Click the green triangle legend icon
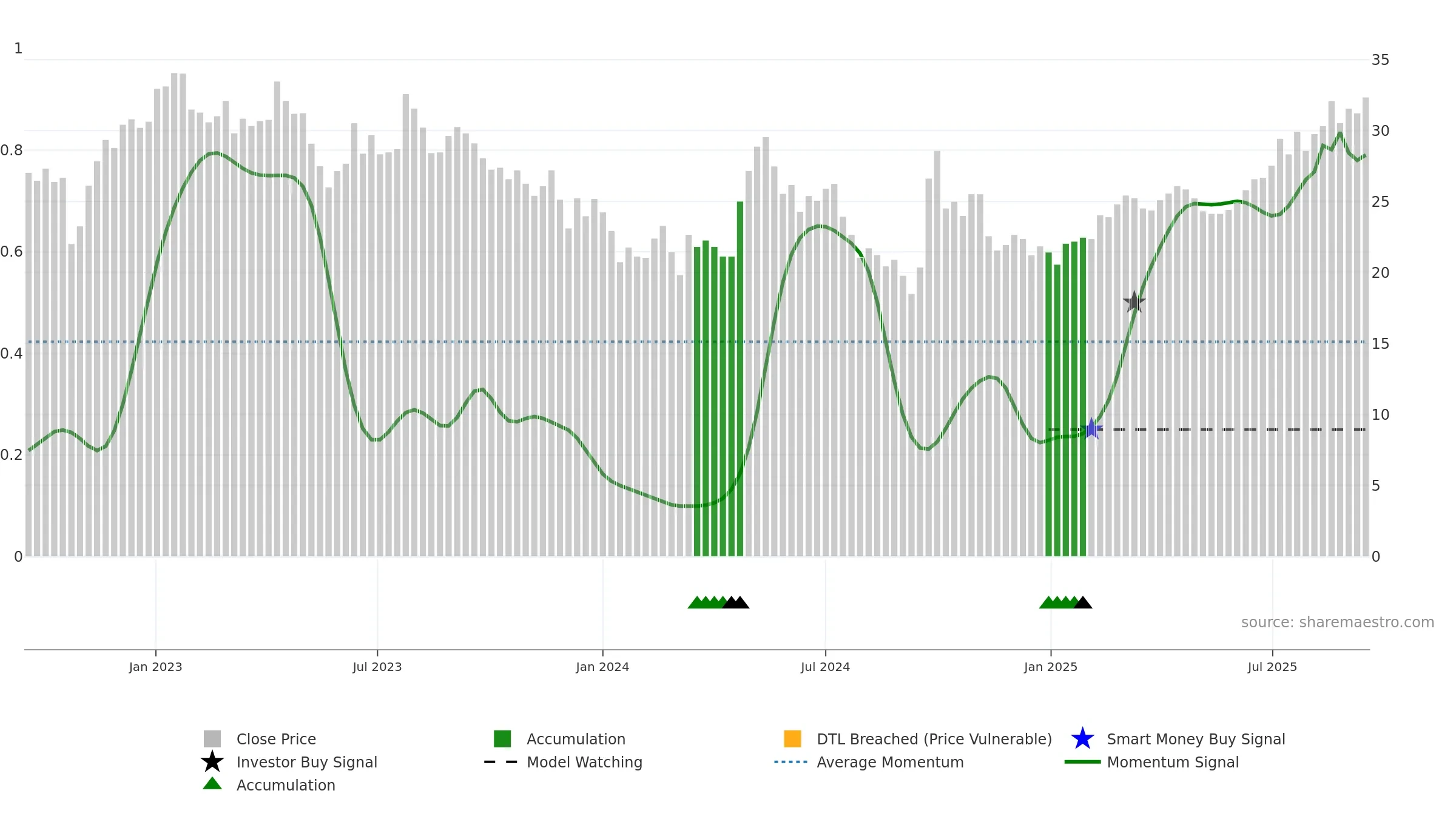The width and height of the screenshot is (1456, 819). (212, 784)
